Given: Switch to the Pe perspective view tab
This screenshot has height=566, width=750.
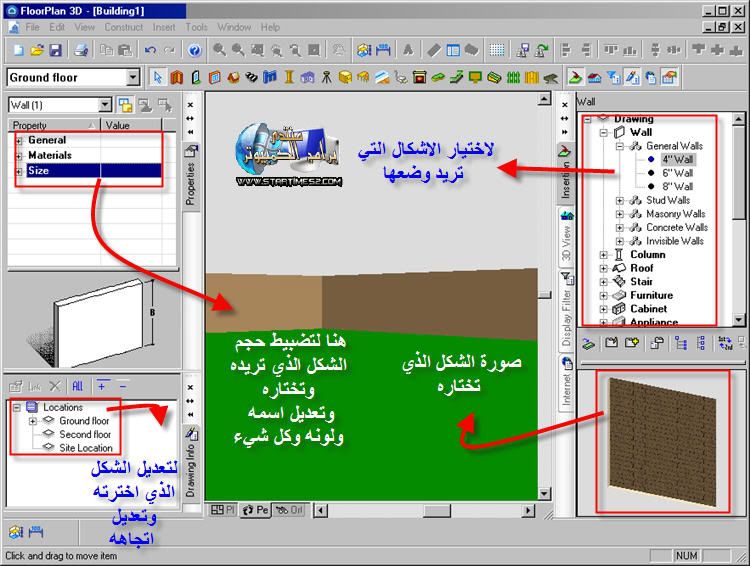Looking at the screenshot, I should point(255,510).
